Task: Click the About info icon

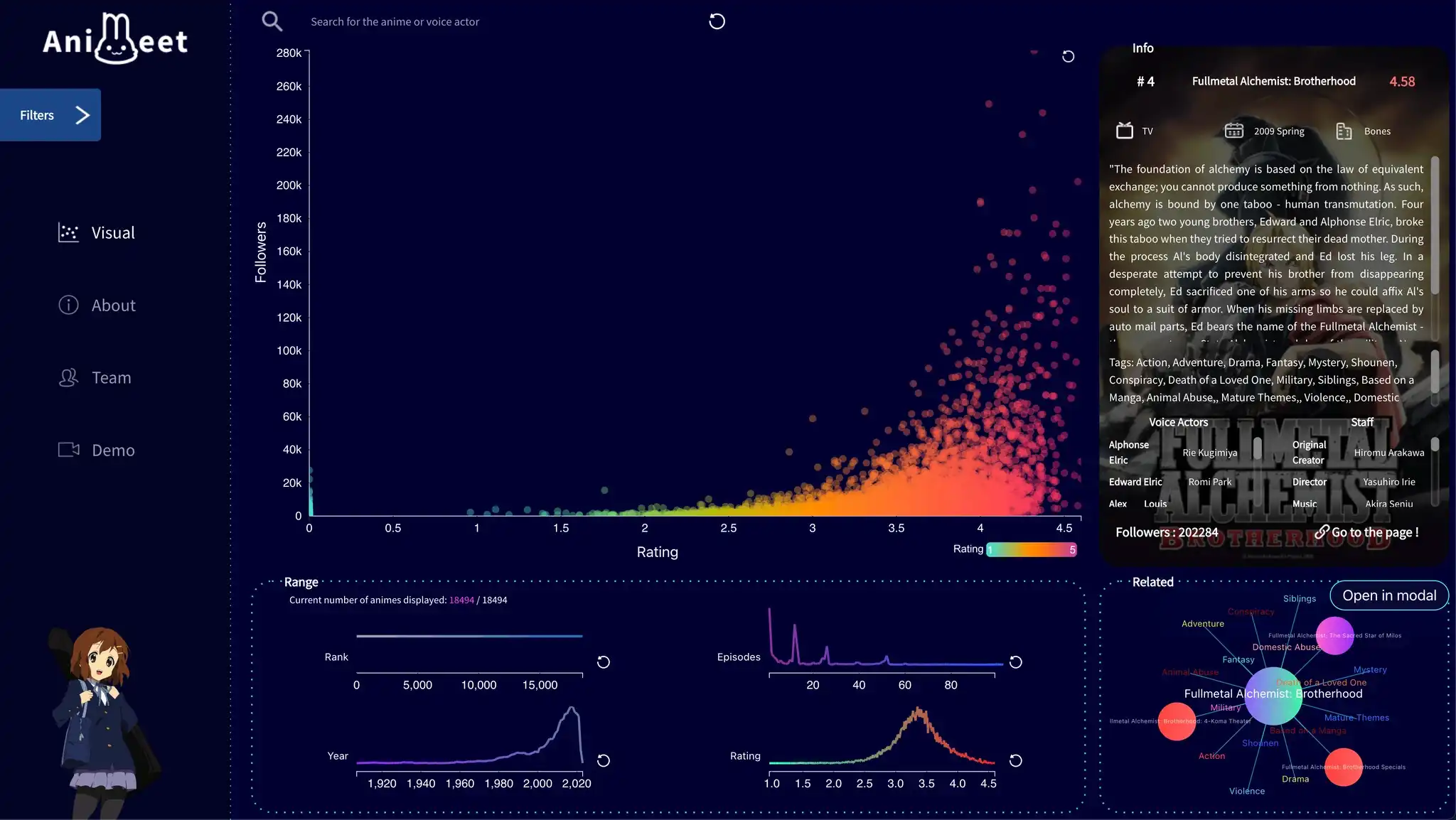Action: pyautogui.click(x=68, y=305)
